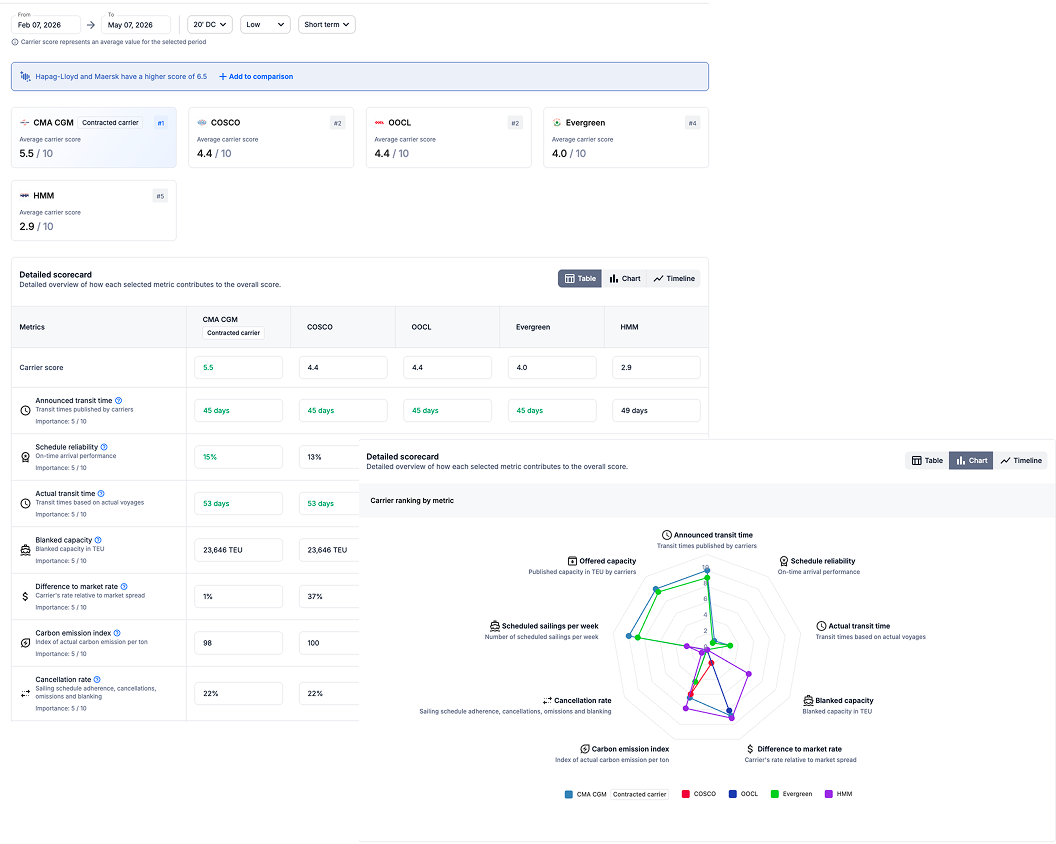
Task: Click the arrows icon of Cancellation rate row
Action: 25,693
